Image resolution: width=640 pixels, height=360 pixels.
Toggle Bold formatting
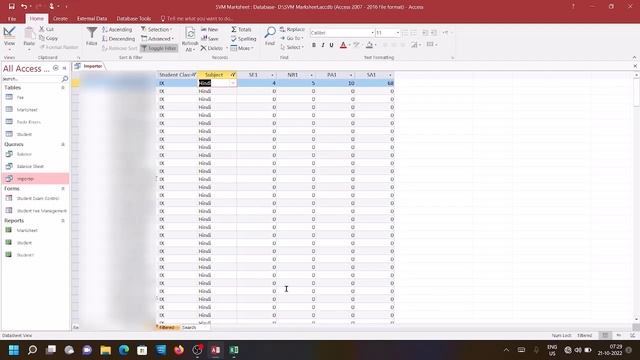coord(314,45)
